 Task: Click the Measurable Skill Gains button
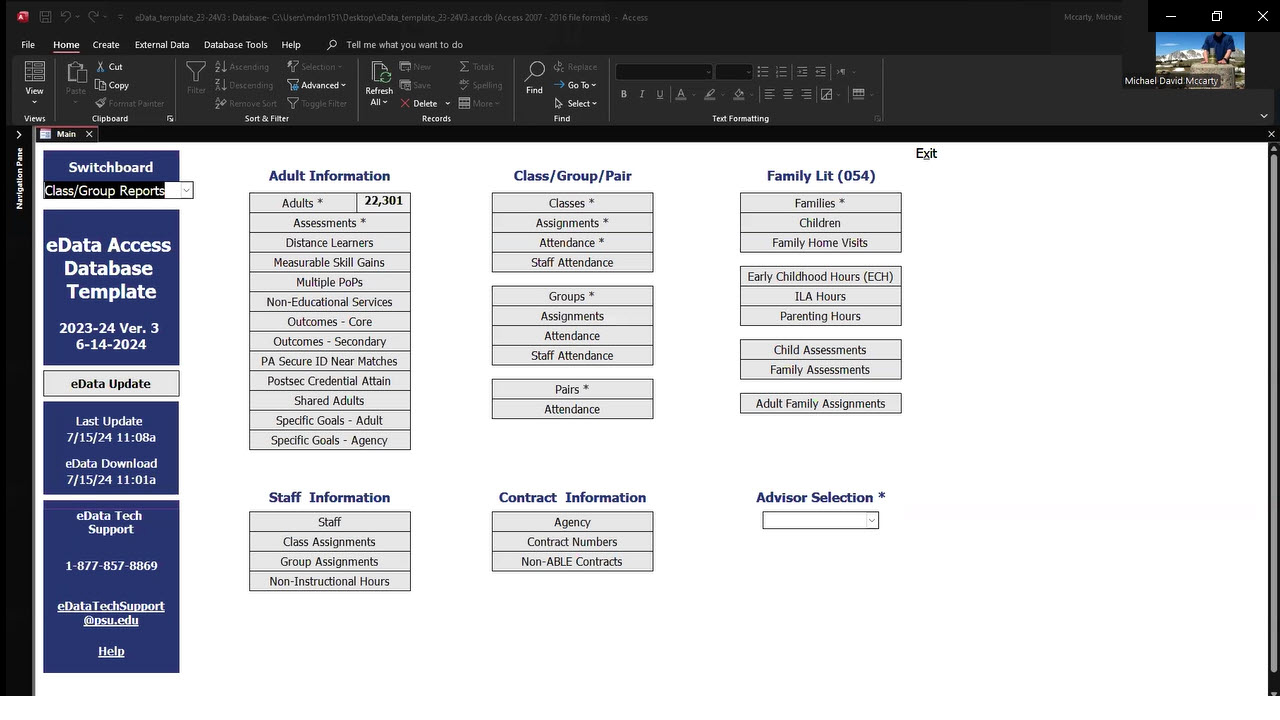click(x=329, y=262)
